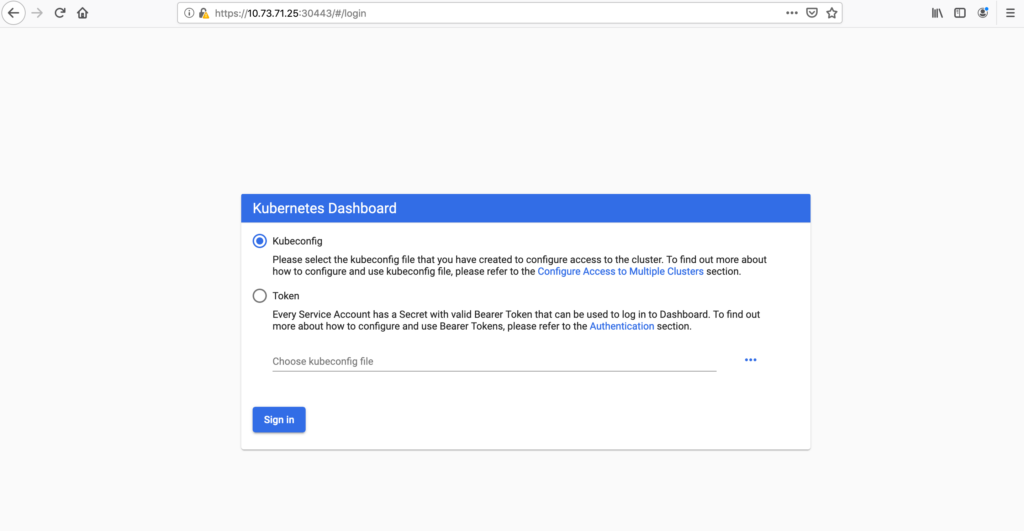The image size is (1024, 531).
Task: Click the browser forward arrow
Action: pyautogui.click(x=37, y=13)
